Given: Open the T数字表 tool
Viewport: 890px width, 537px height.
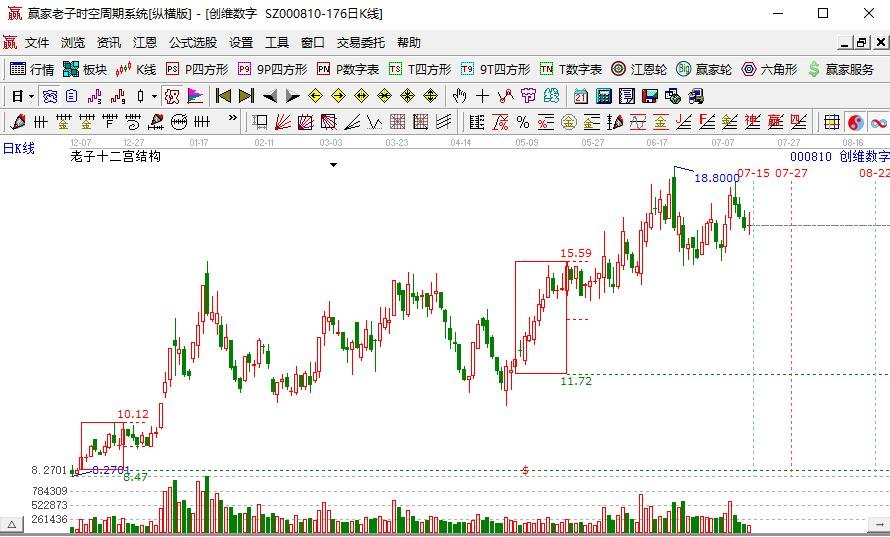Looking at the screenshot, I should click(x=571, y=69).
